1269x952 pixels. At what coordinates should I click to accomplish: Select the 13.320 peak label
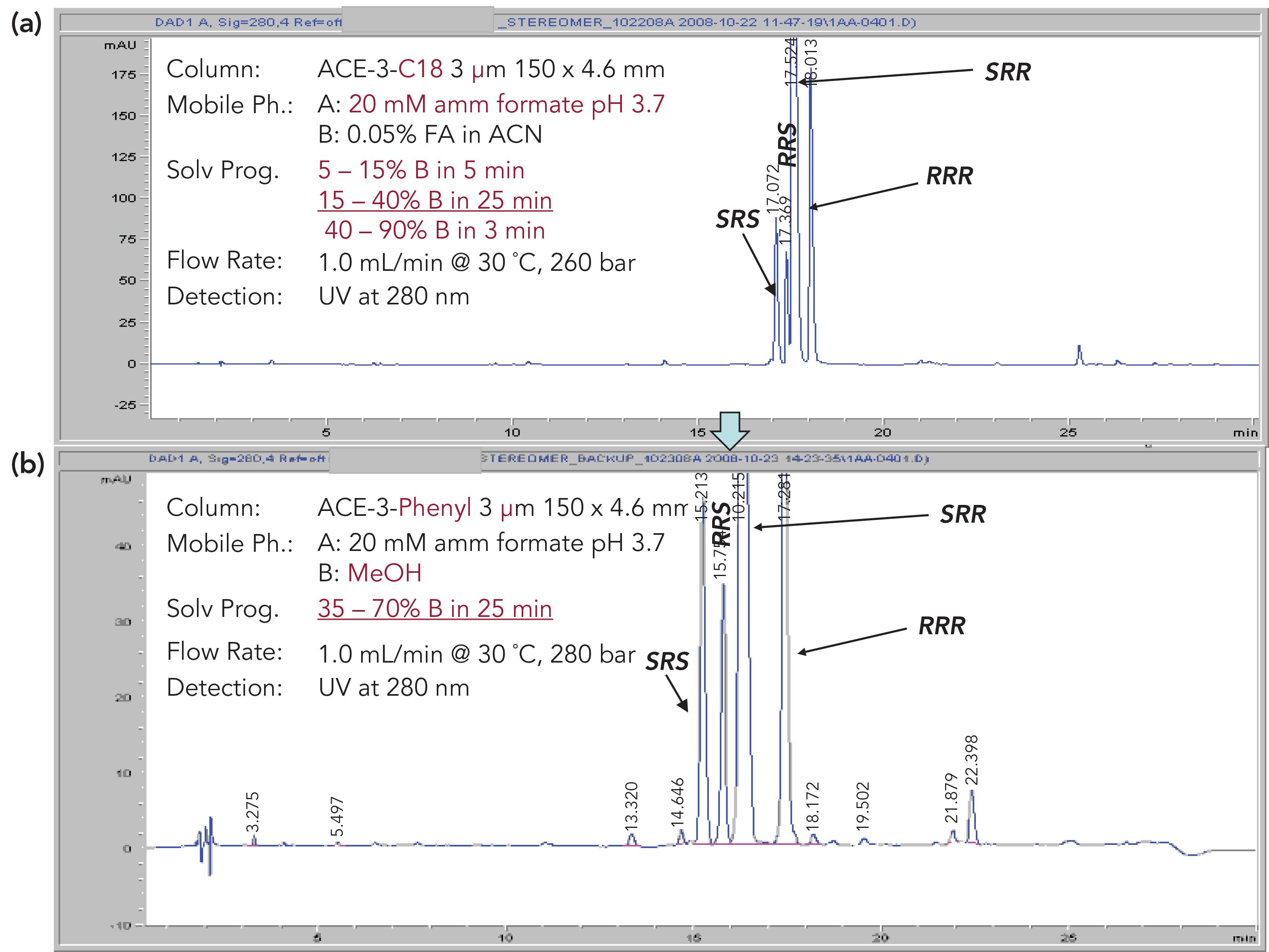(x=631, y=806)
